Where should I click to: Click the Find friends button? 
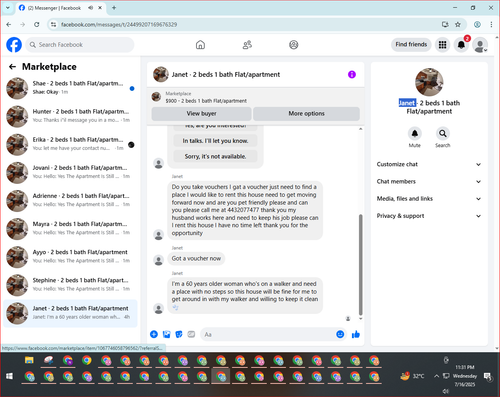(x=411, y=44)
